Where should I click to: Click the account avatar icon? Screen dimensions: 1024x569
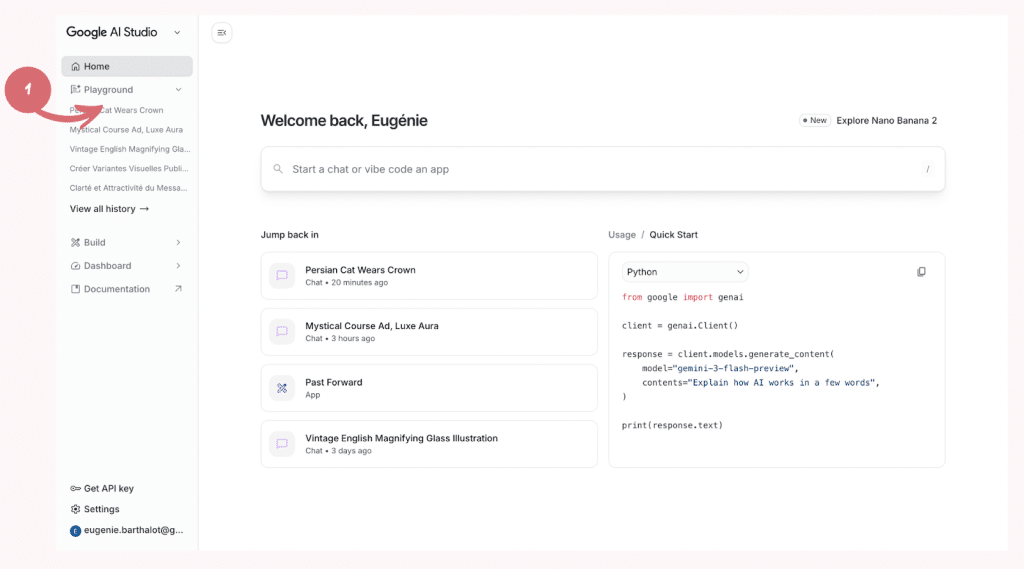(x=76, y=530)
